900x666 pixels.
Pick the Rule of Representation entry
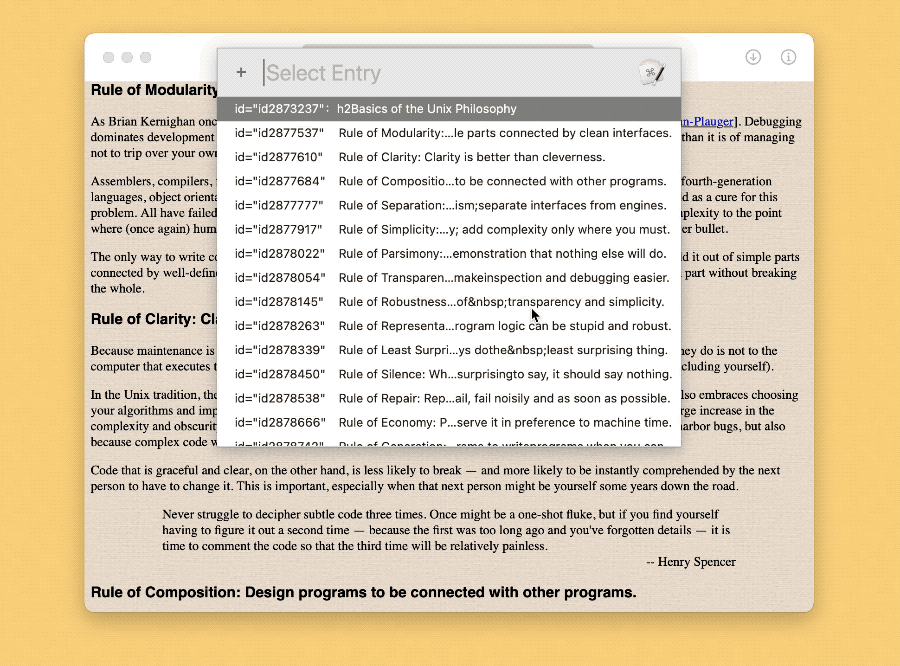[449, 326]
